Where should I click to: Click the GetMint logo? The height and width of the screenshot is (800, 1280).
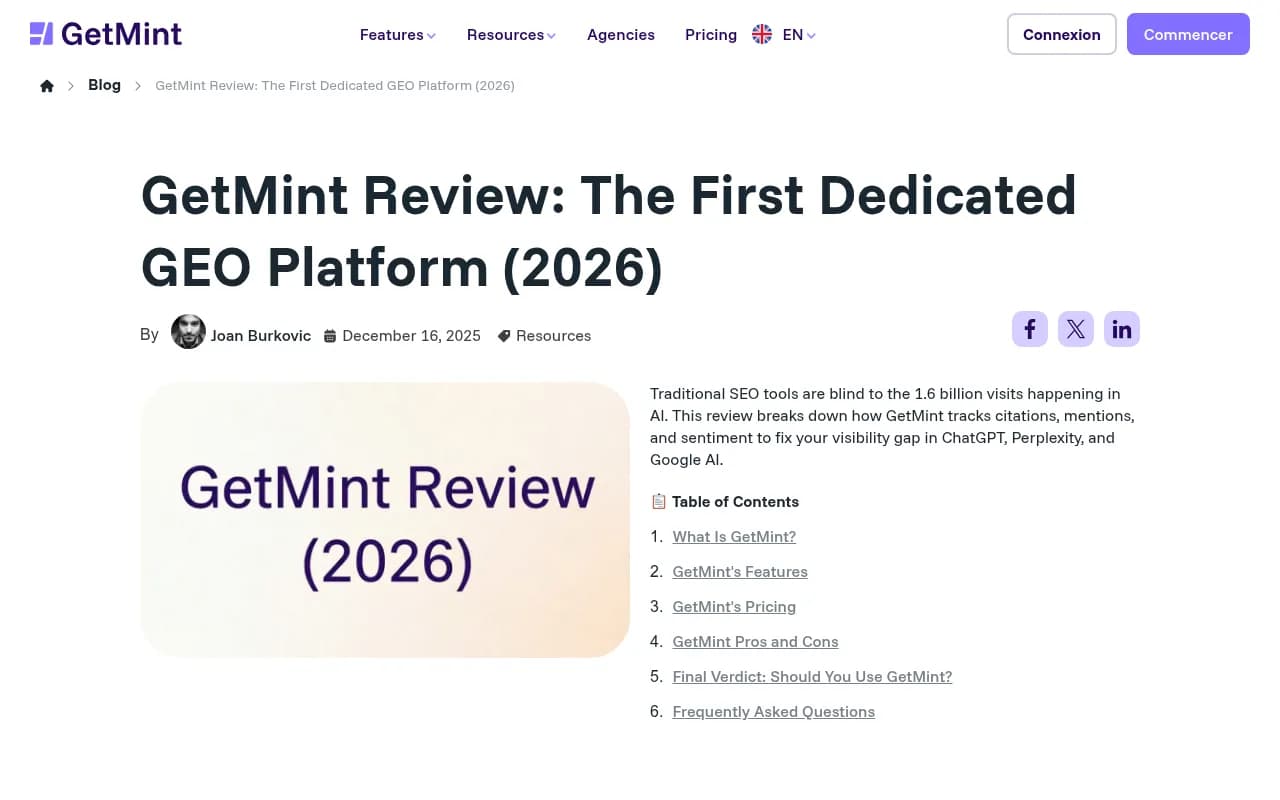(106, 34)
